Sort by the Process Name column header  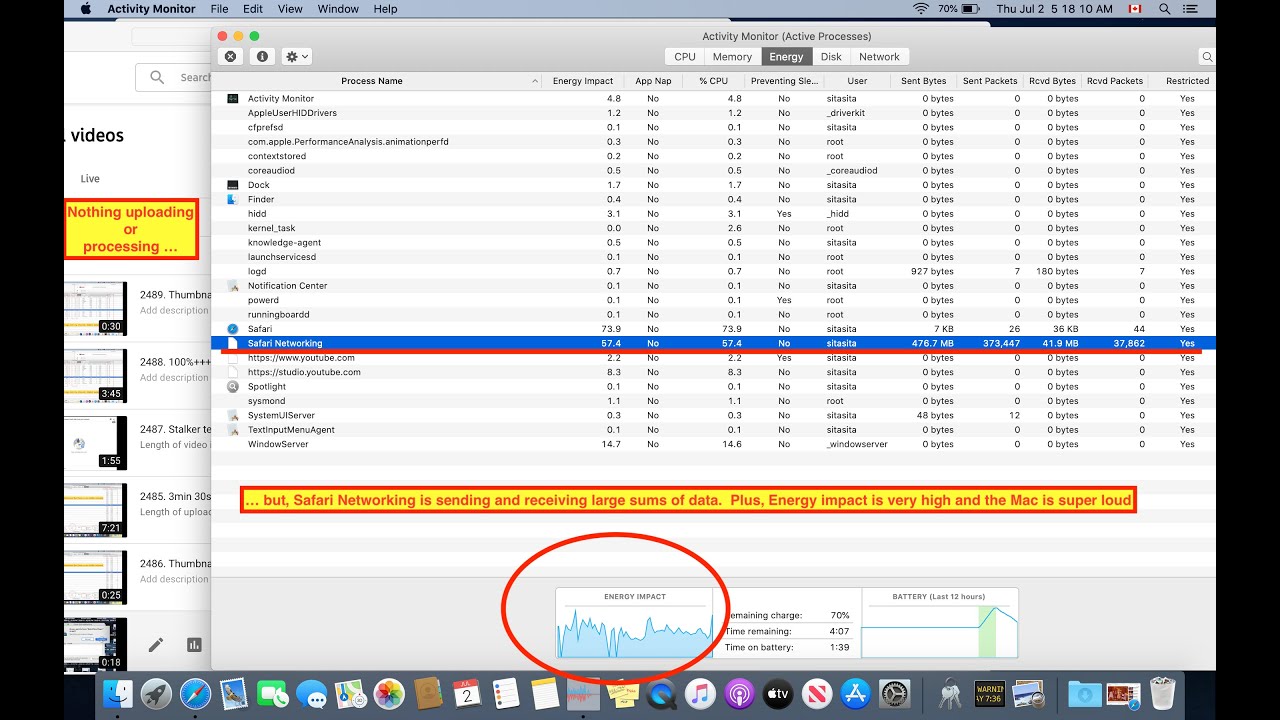372,81
